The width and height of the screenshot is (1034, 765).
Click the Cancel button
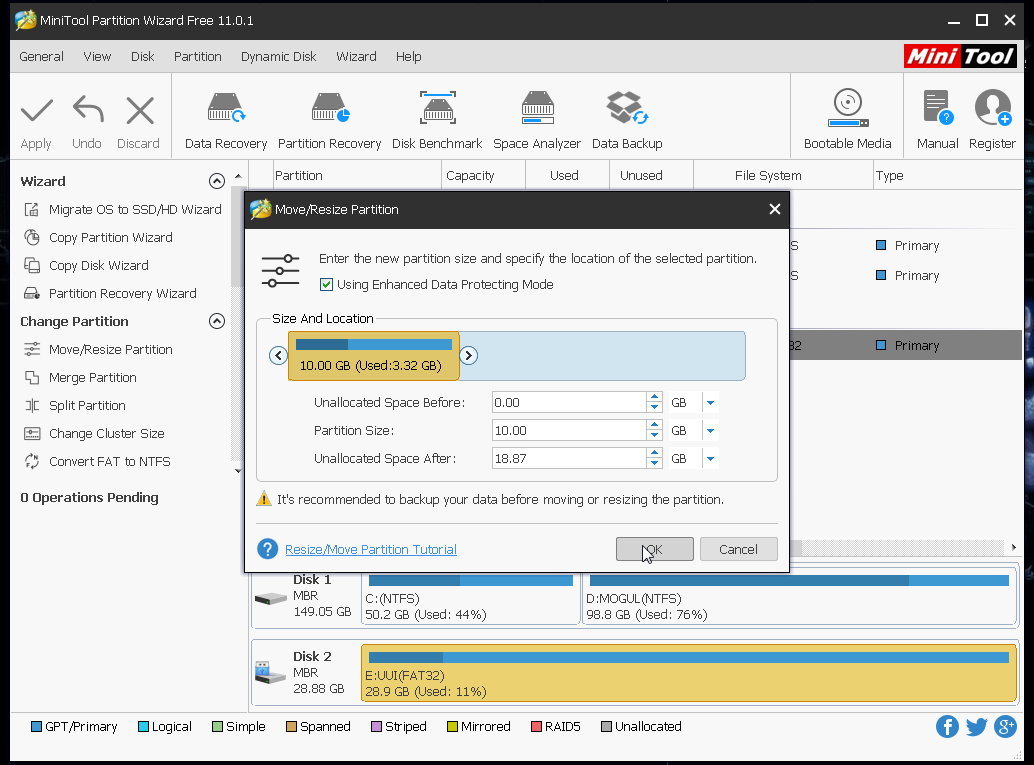739,549
